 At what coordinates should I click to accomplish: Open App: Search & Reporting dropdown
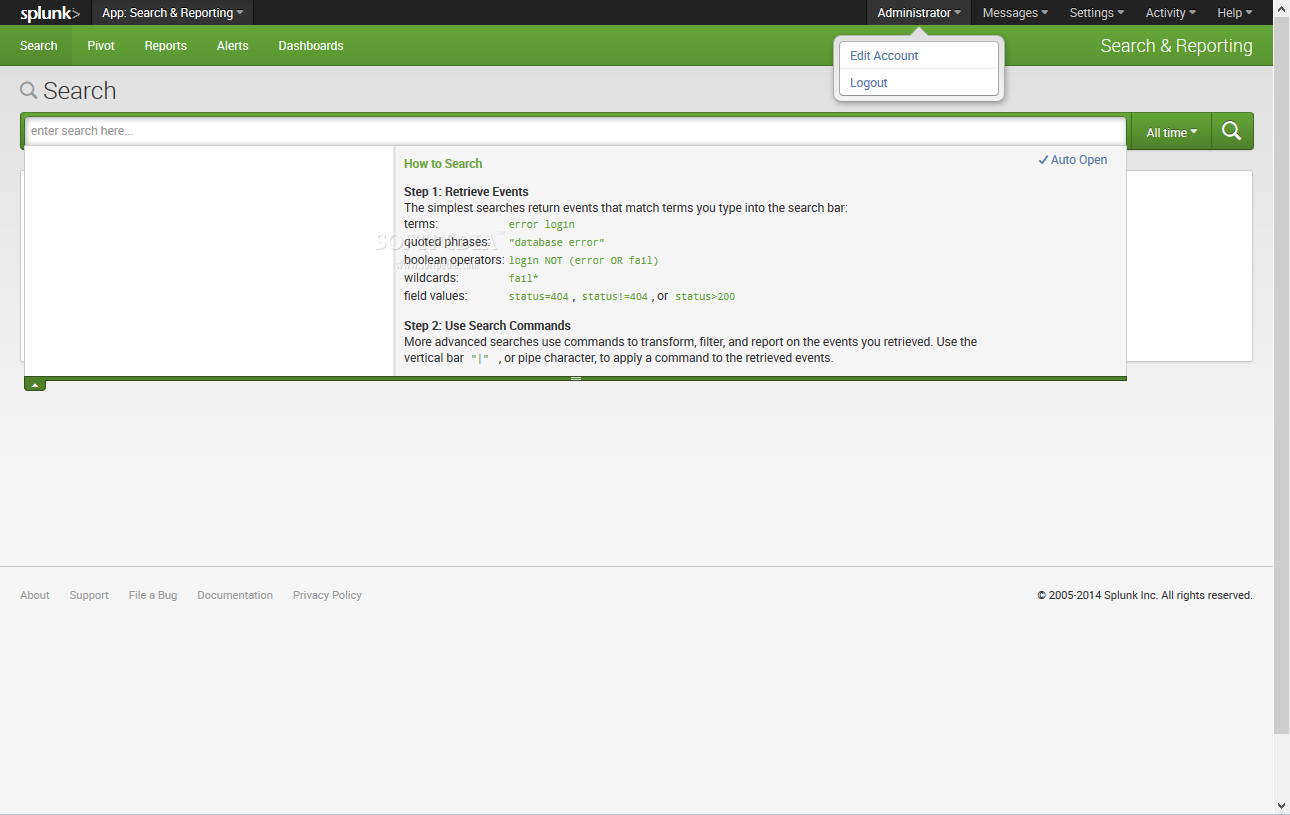pyautogui.click(x=172, y=13)
